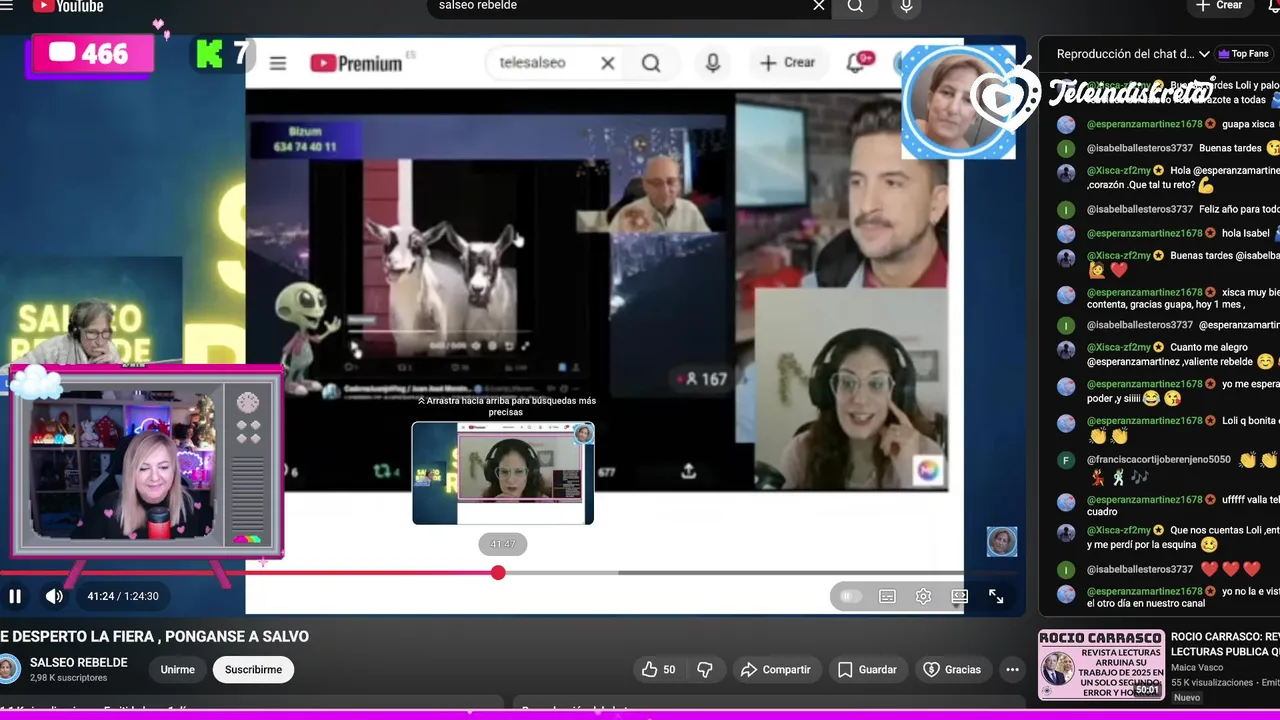Open the three-dot more actions menu
This screenshot has width=1280, height=720.
(1012, 669)
